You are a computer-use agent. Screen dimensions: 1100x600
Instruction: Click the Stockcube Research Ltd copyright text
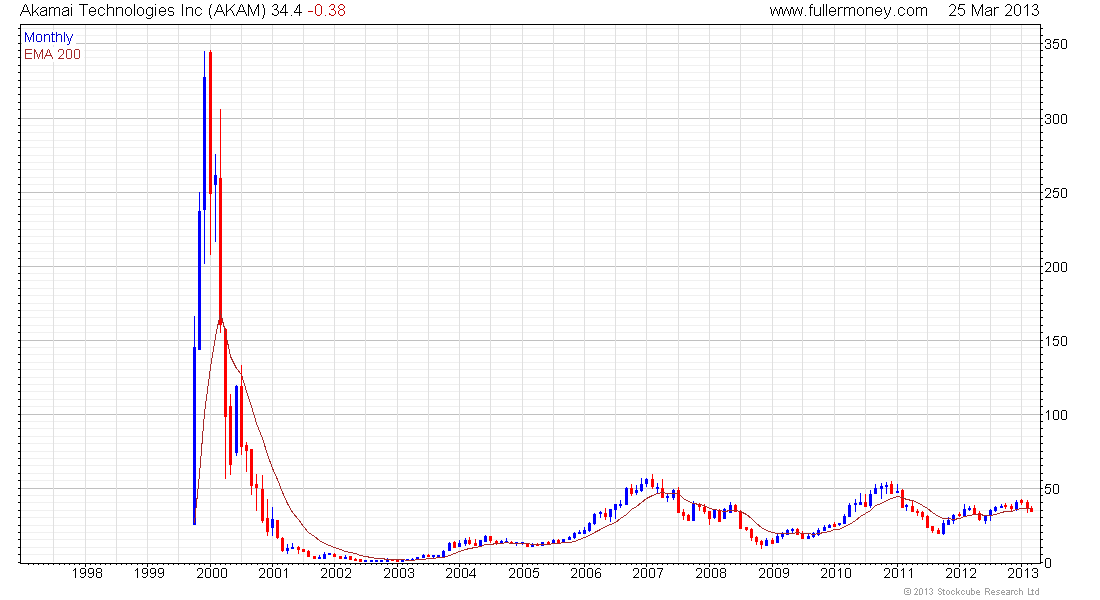click(972, 592)
